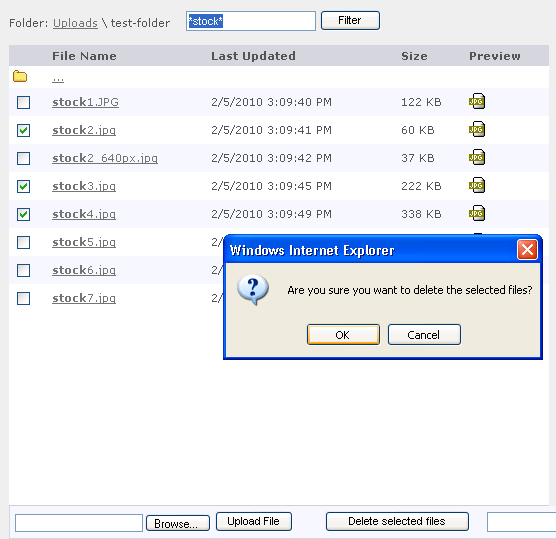
Task: Open the stock6.jpg file link
Action: [84, 270]
